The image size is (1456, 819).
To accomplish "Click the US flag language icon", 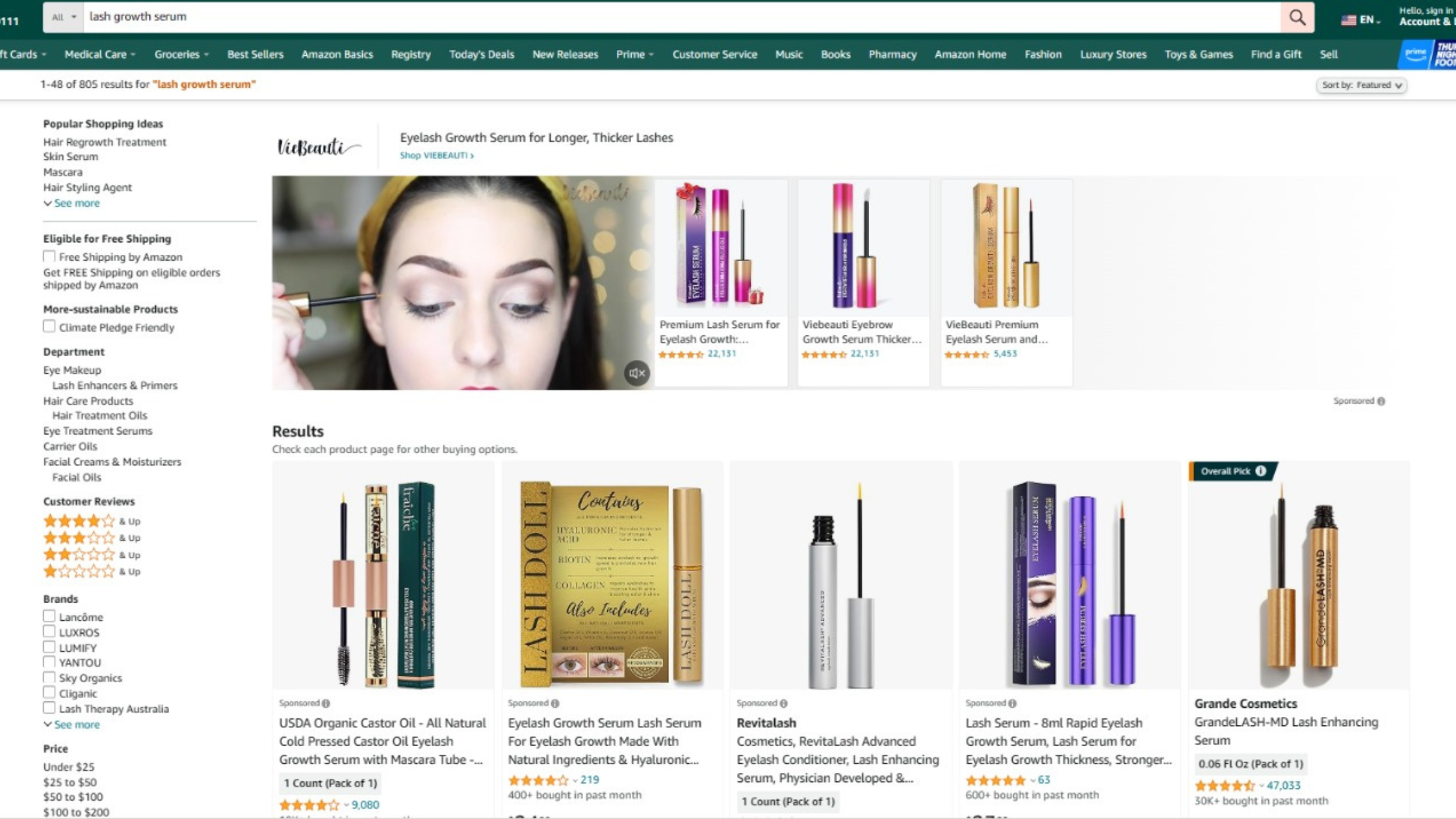I will tap(1348, 20).
